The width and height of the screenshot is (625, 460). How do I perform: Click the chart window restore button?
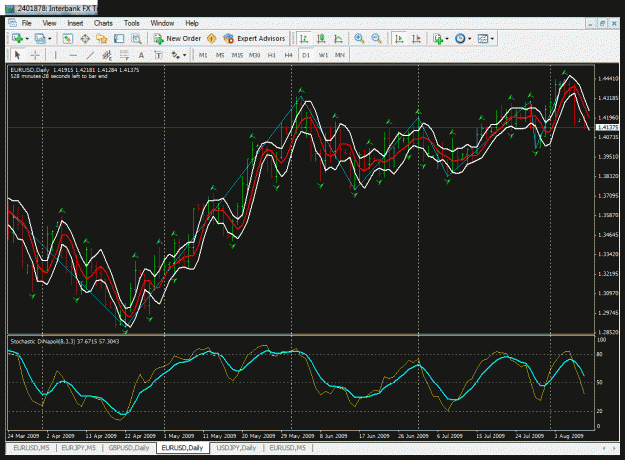pos(602,24)
